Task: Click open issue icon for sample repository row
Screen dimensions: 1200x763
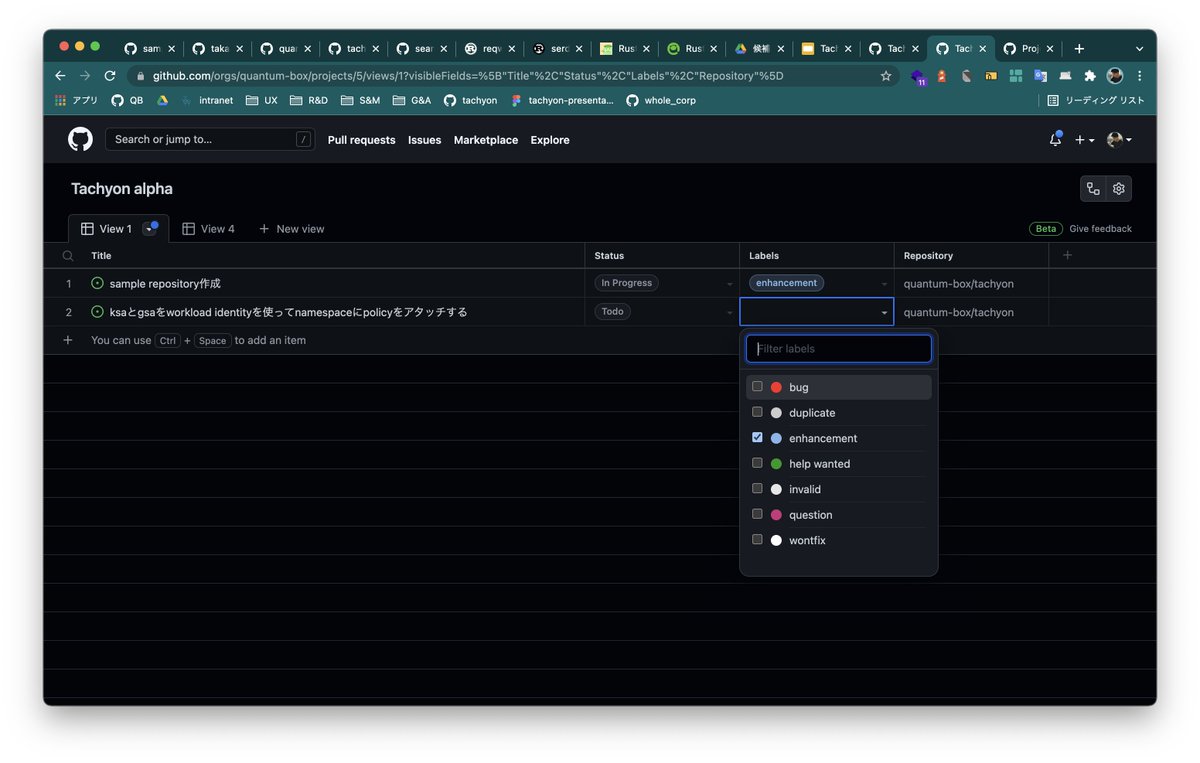Action: click(x=97, y=283)
